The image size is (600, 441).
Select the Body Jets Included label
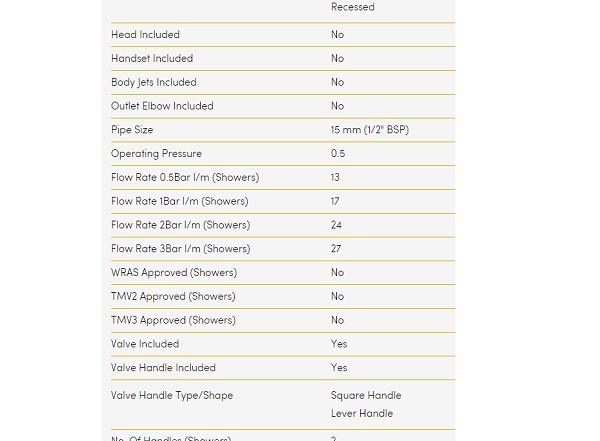(153, 83)
